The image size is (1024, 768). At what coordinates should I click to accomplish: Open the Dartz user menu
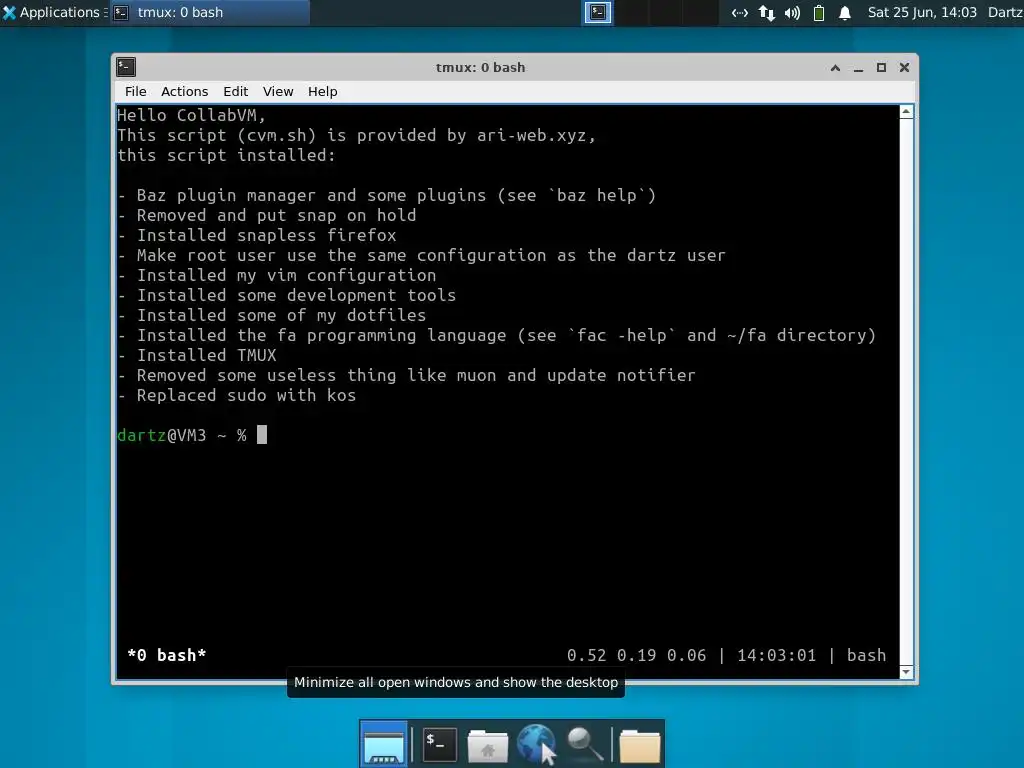tap(1005, 12)
